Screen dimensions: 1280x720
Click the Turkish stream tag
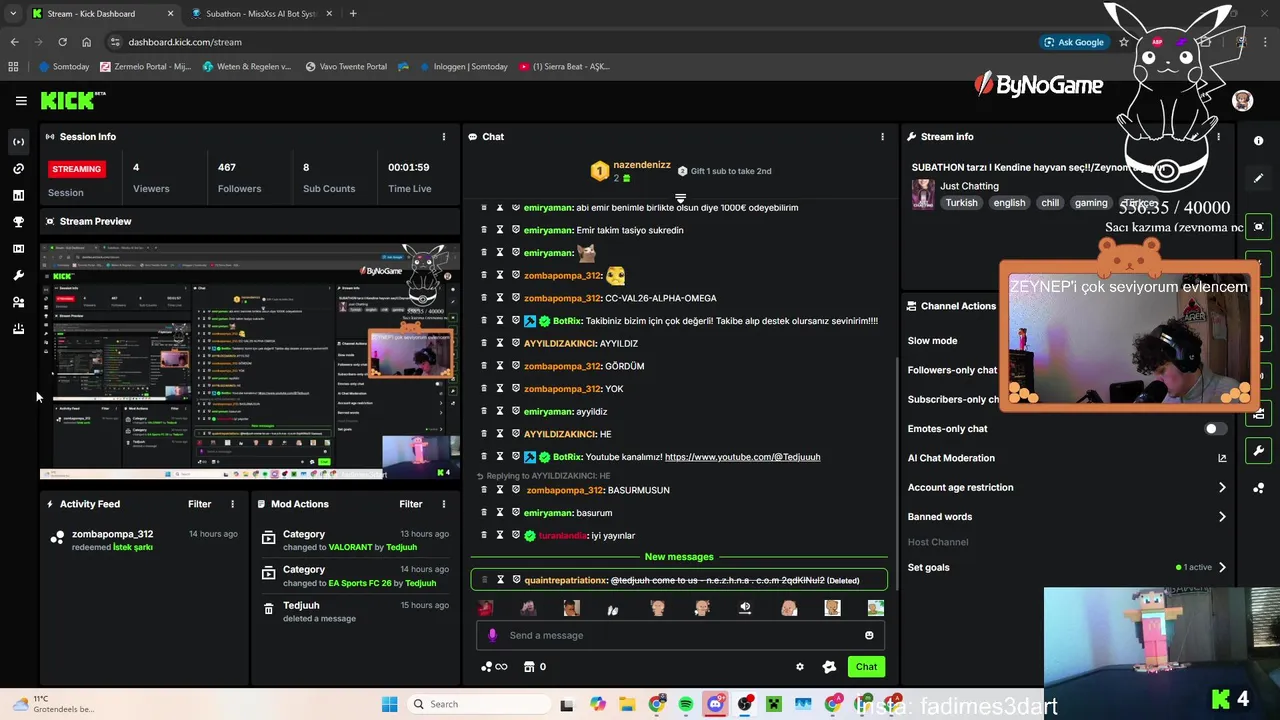[961, 203]
